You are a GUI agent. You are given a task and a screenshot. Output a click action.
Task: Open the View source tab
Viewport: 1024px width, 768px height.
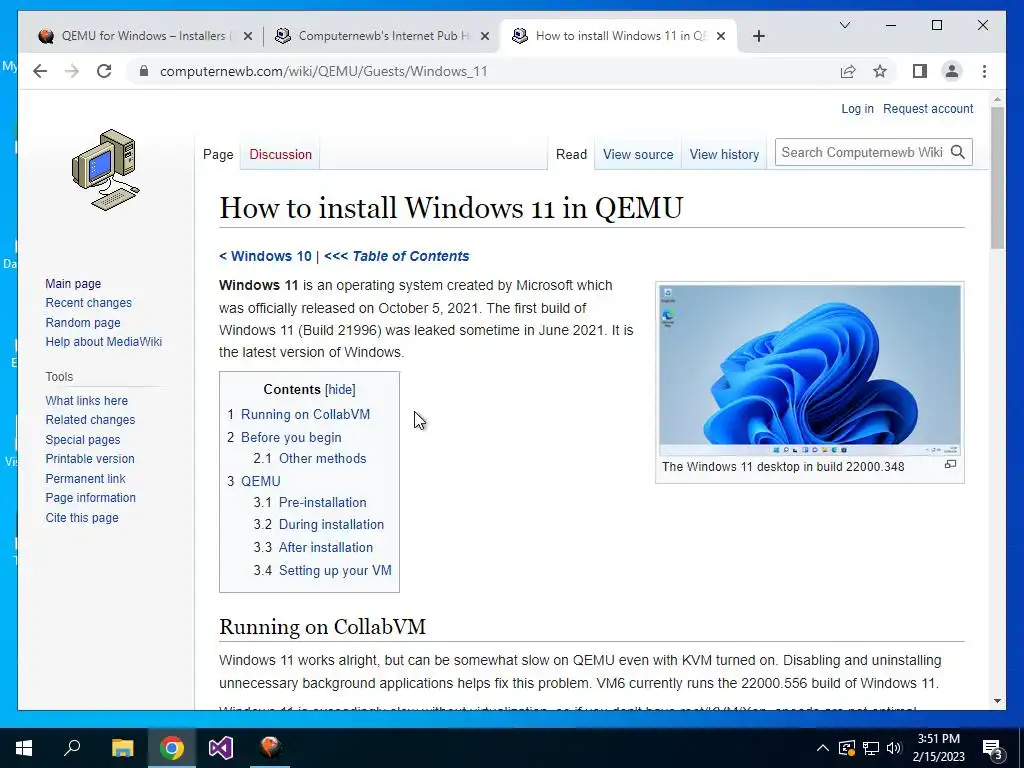(x=638, y=155)
